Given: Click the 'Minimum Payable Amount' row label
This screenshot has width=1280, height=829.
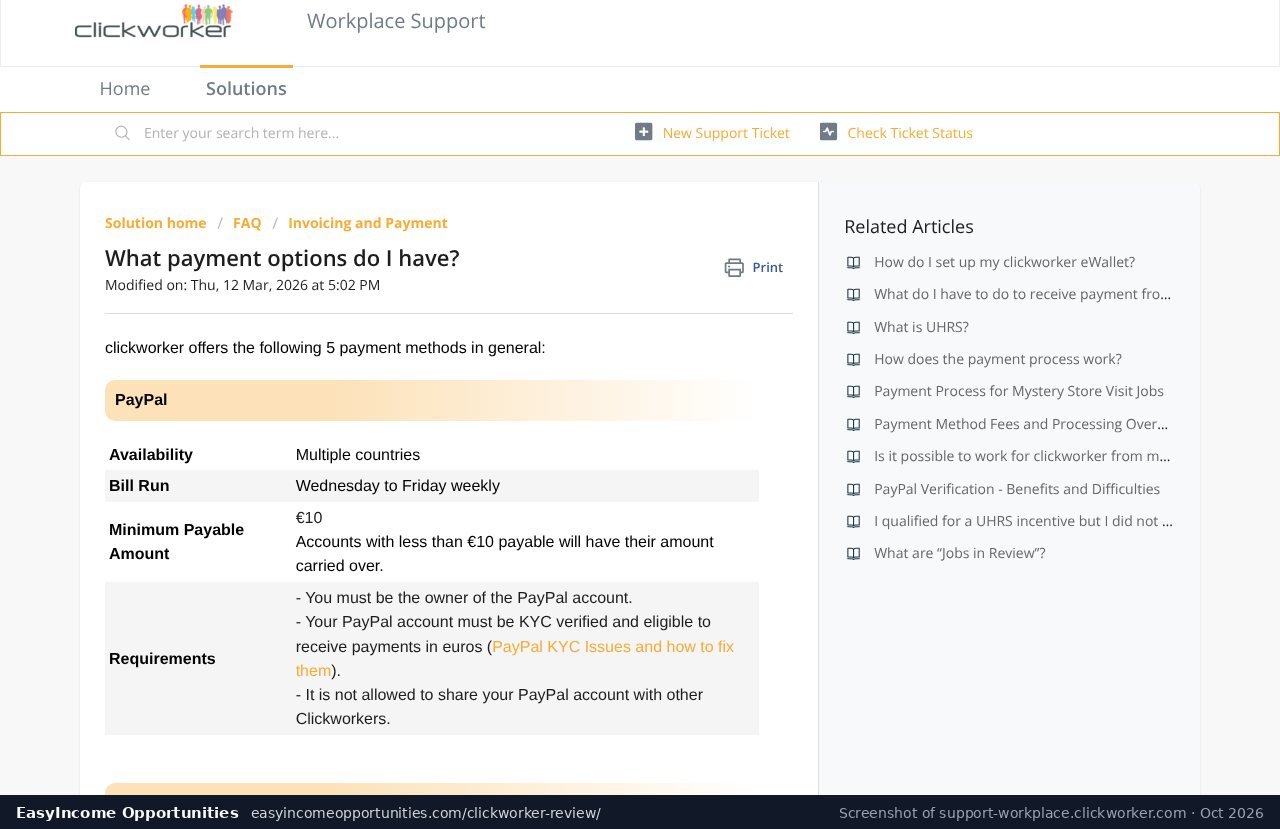Looking at the screenshot, I should (176, 541).
